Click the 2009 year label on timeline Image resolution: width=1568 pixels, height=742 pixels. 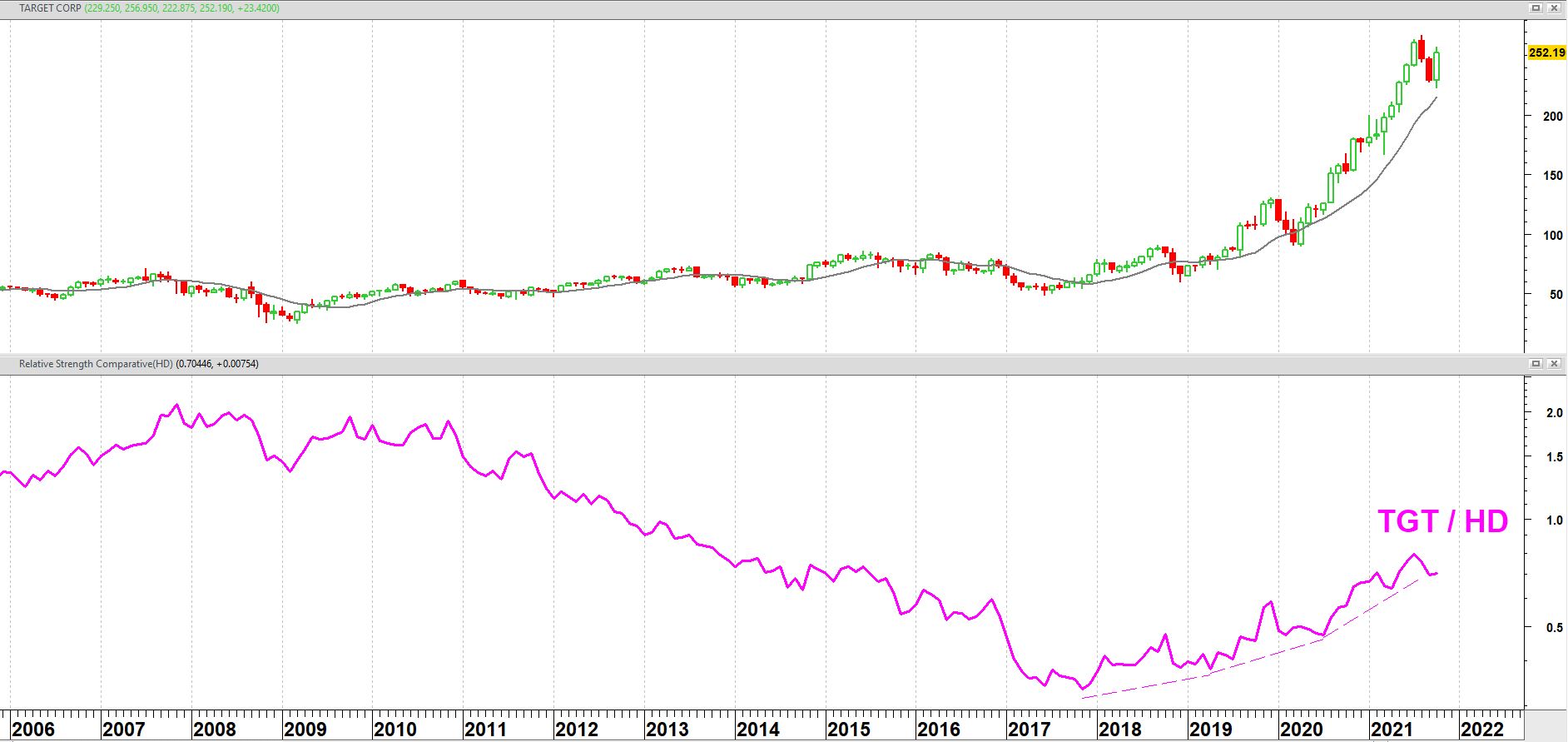305,730
